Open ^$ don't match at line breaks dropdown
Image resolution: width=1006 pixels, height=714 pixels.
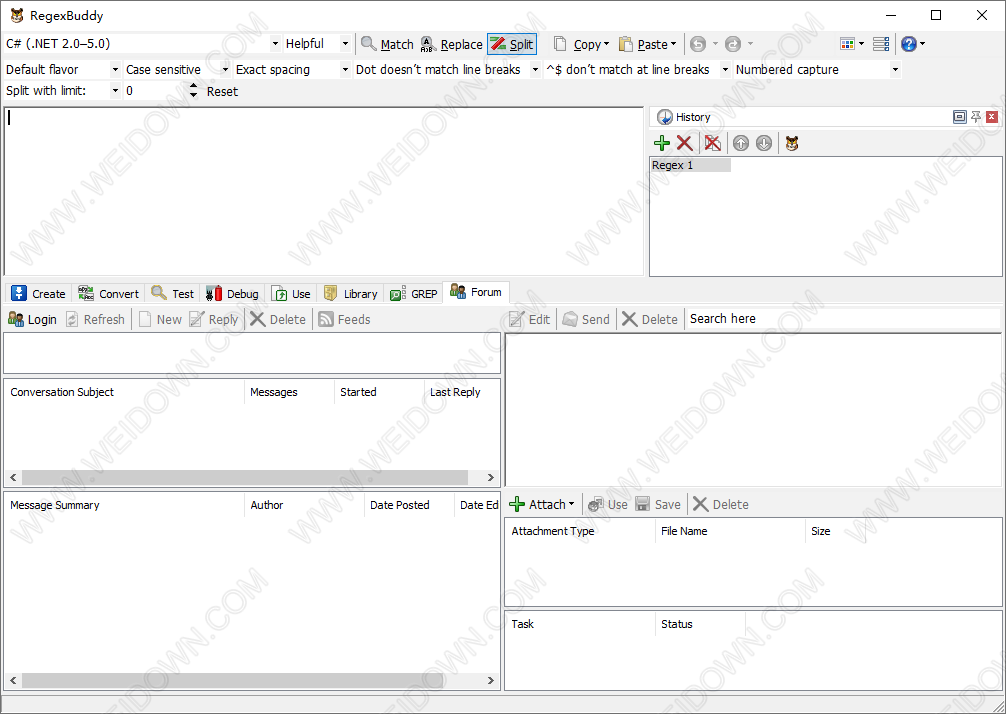pyautogui.click(x=725, y=70)
